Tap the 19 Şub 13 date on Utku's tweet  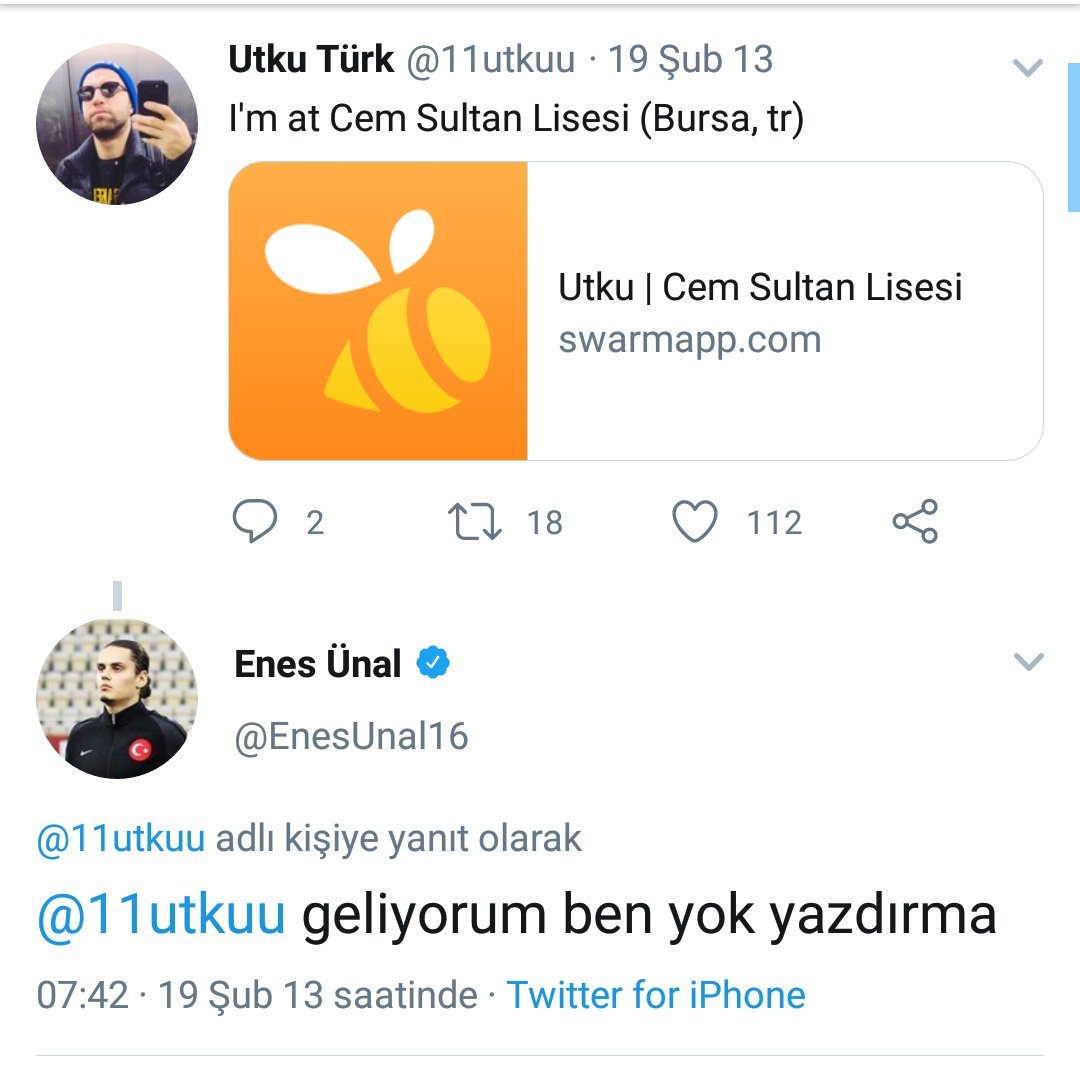point(690,59)
